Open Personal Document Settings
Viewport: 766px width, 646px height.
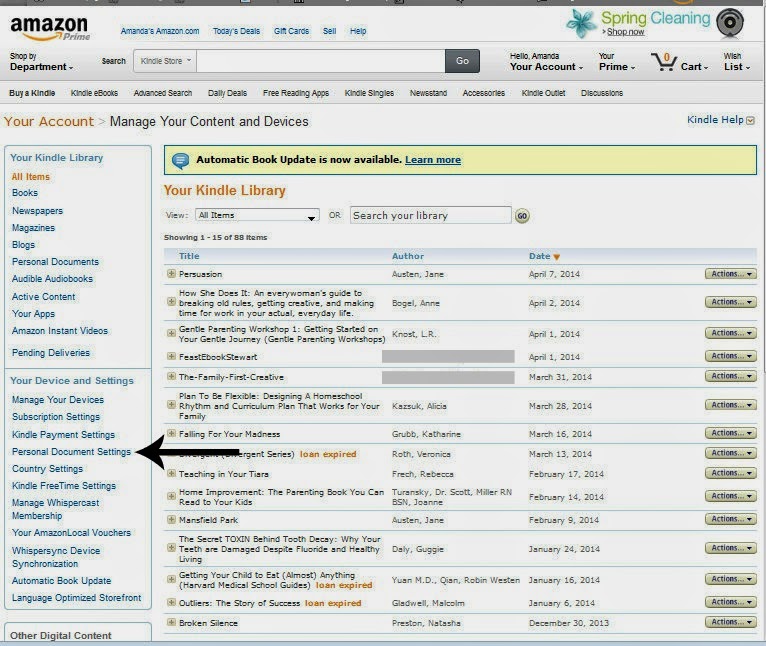pyautogui.click(x=71, y=452)
